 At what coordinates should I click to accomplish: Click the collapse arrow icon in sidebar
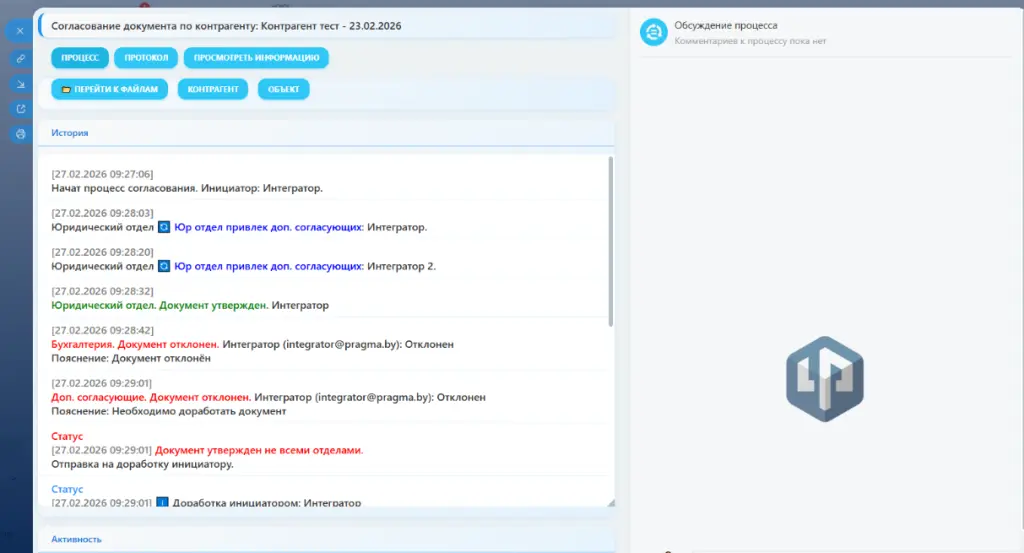coord(19,84)
